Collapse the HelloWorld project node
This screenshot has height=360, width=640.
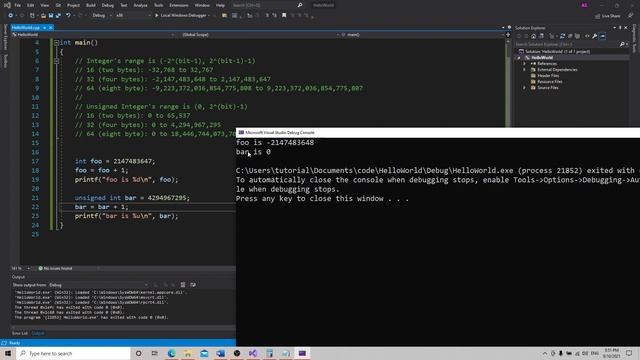point(519,58)
